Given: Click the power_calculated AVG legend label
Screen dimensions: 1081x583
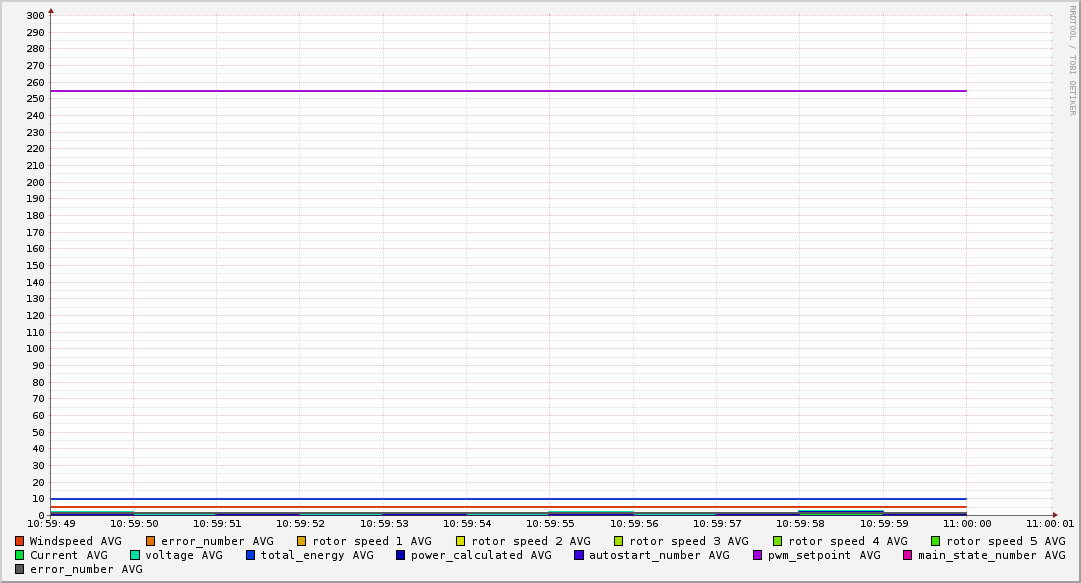Looking at the screenshot, I should tap(480, 555).
